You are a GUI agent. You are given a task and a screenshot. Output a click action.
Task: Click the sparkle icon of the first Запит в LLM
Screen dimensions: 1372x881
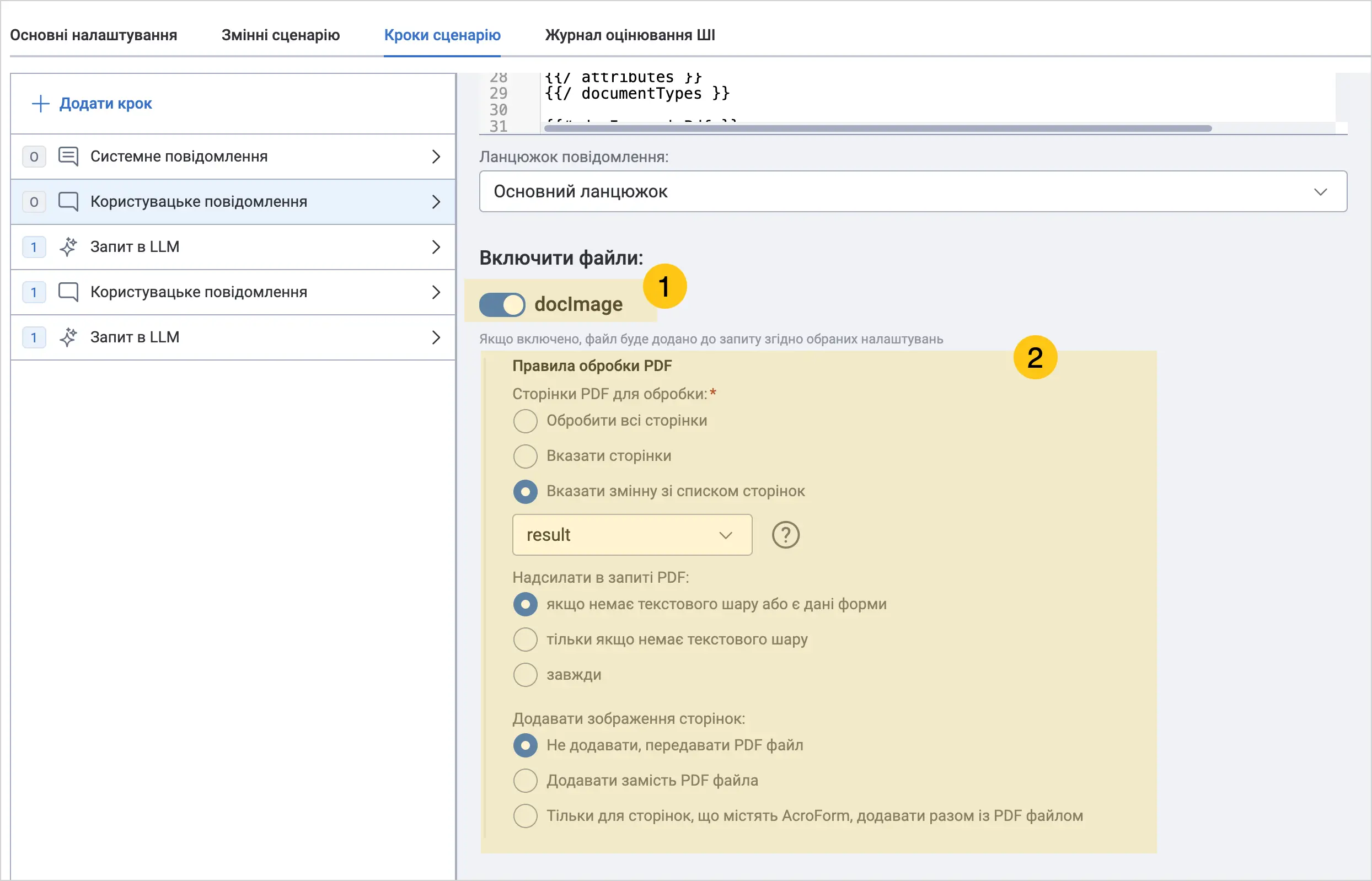[68, 246]
